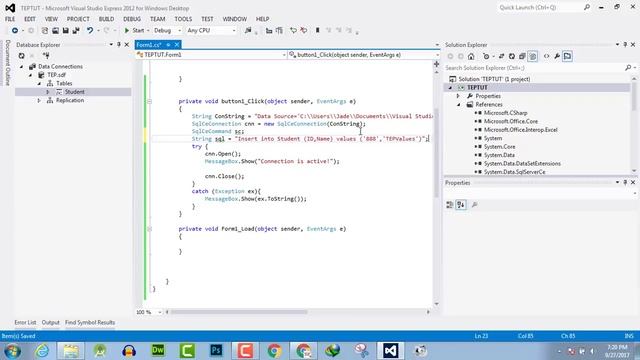Click Property Pages icon in Properties panel

[x=474, y=205]
